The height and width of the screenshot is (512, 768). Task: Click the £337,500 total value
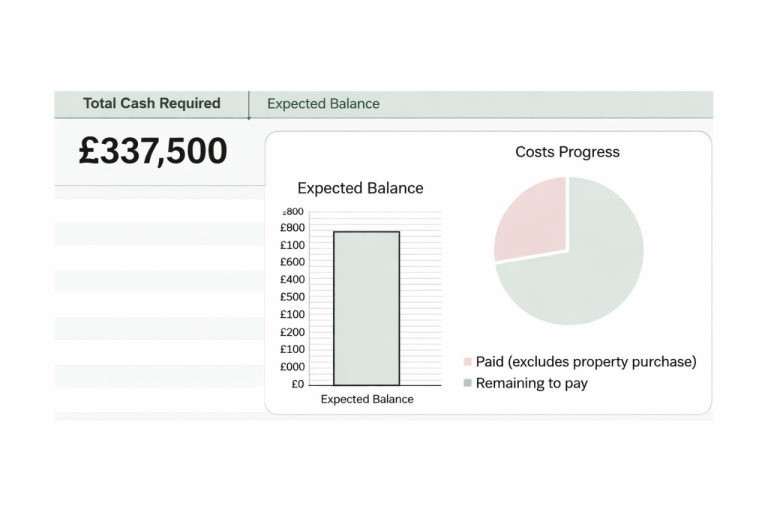[x=153, y=151]
